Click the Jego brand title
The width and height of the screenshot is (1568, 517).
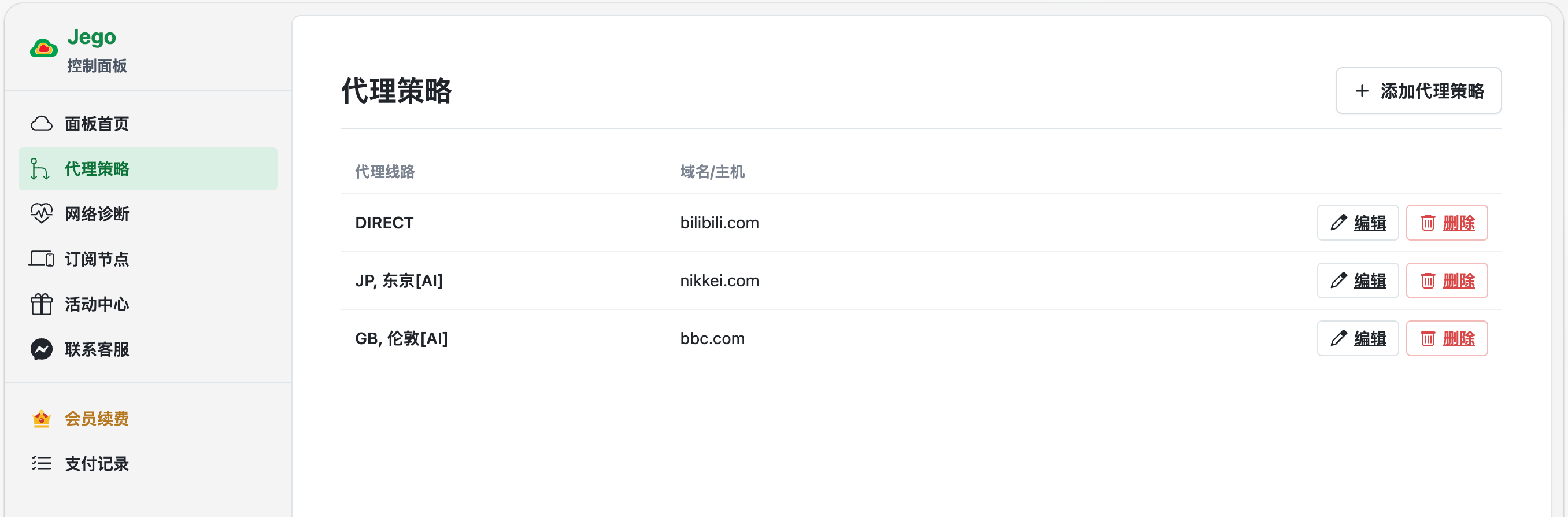coord(91,37)
